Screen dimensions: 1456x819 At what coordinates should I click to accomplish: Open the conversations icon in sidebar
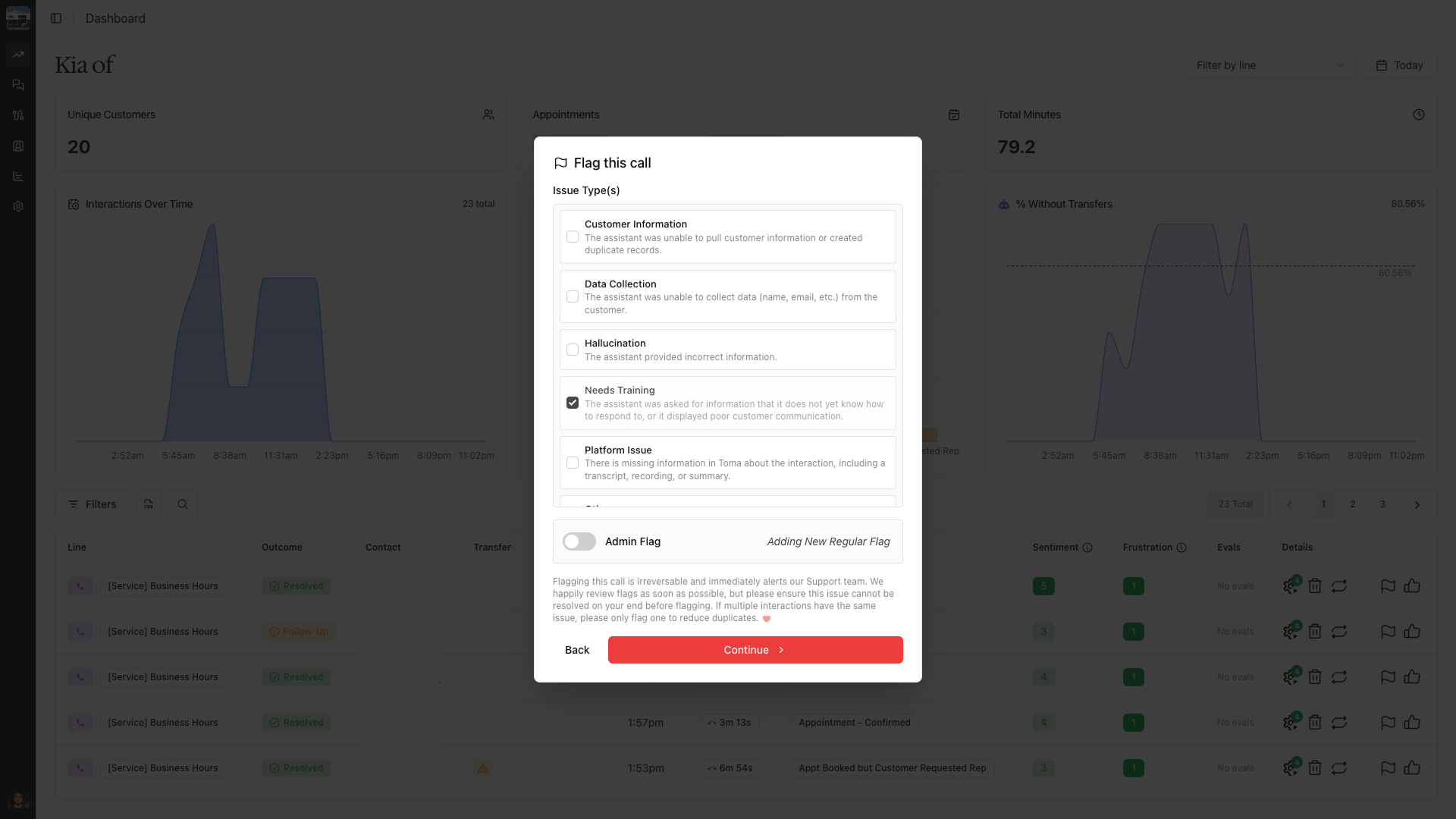point(18,85)
